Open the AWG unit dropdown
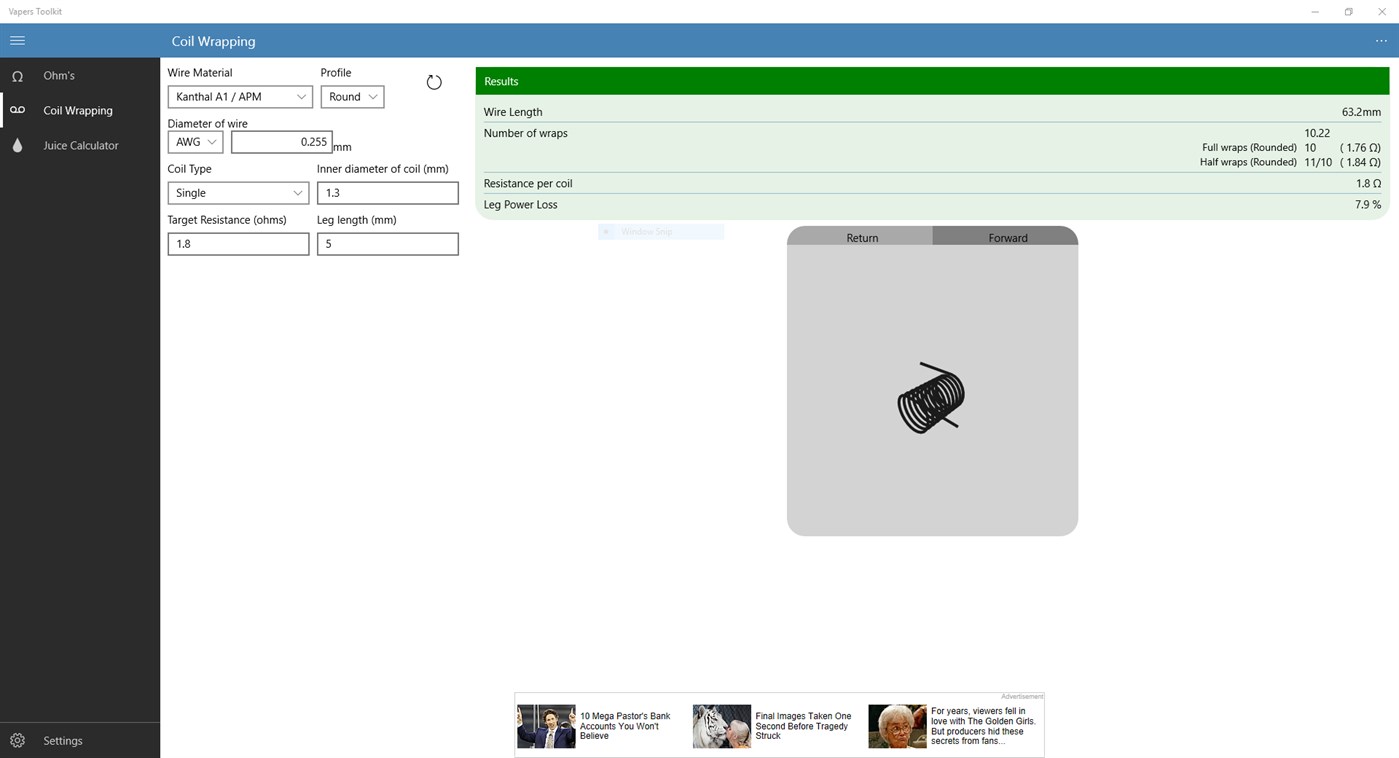This screenshot has height=758, width=1399. pos(194,141)
